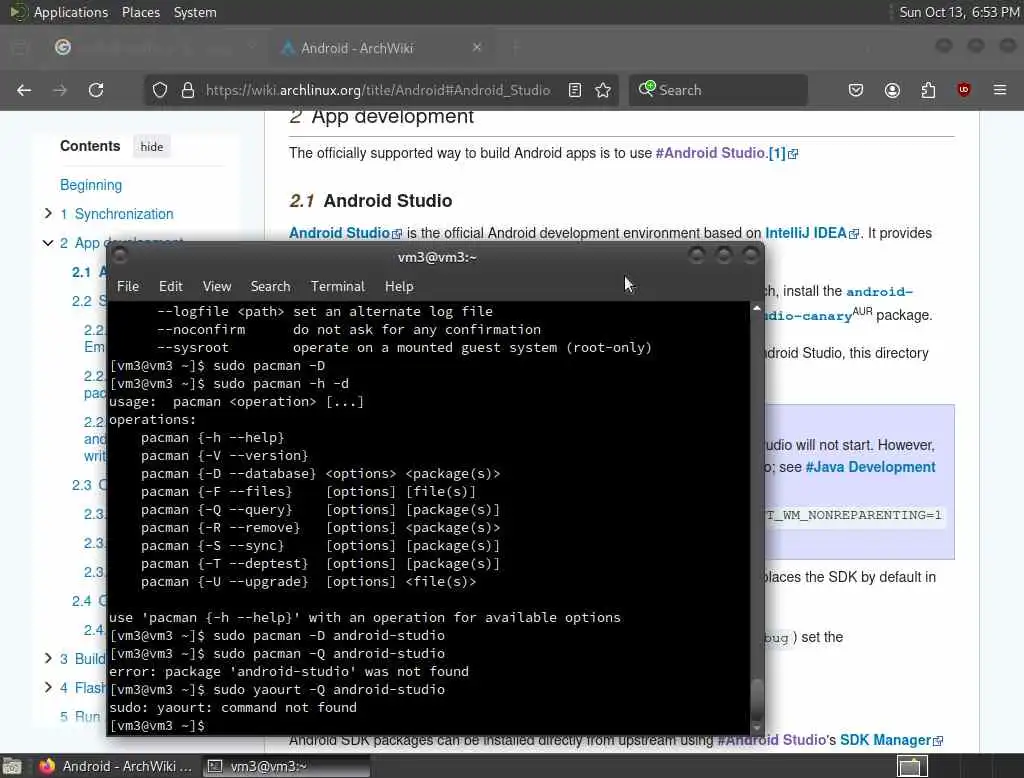Jump to Beginning in Contents
The height and width of the screenshot is (778, 1024).
pos(91,185)
